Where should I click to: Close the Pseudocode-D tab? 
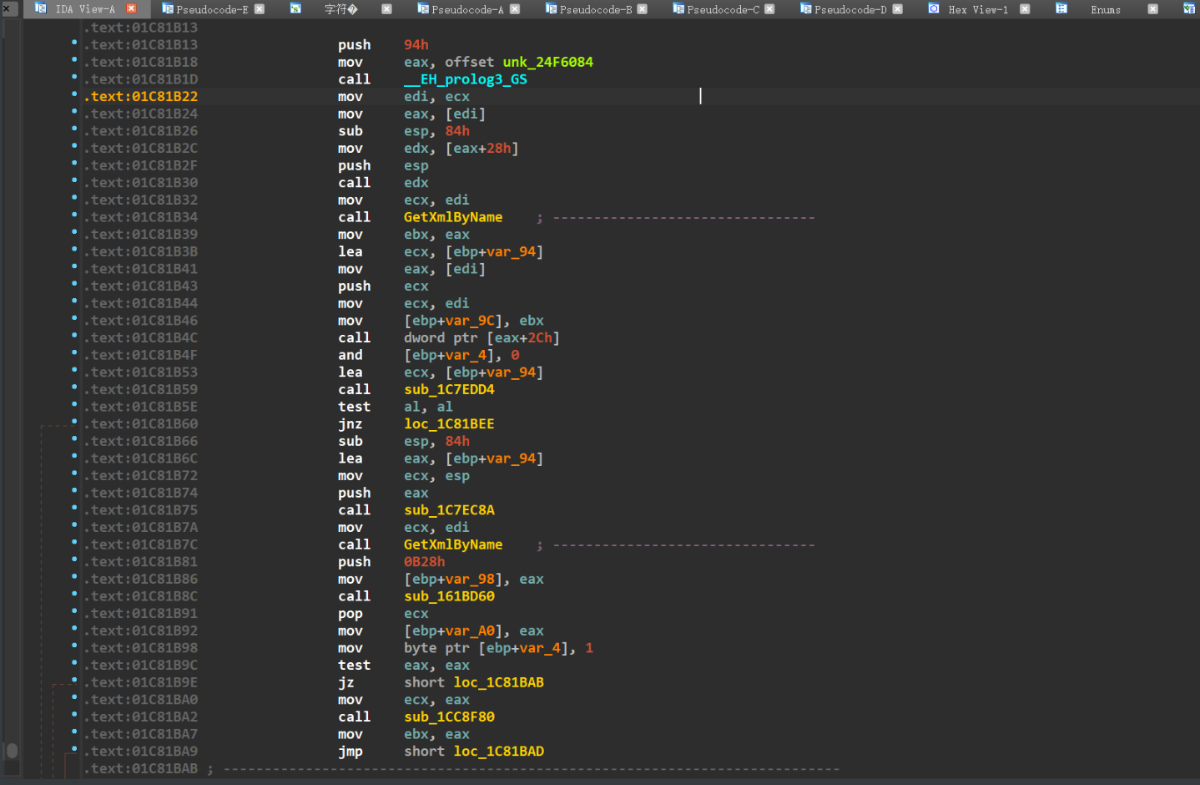tap(896, 8)
